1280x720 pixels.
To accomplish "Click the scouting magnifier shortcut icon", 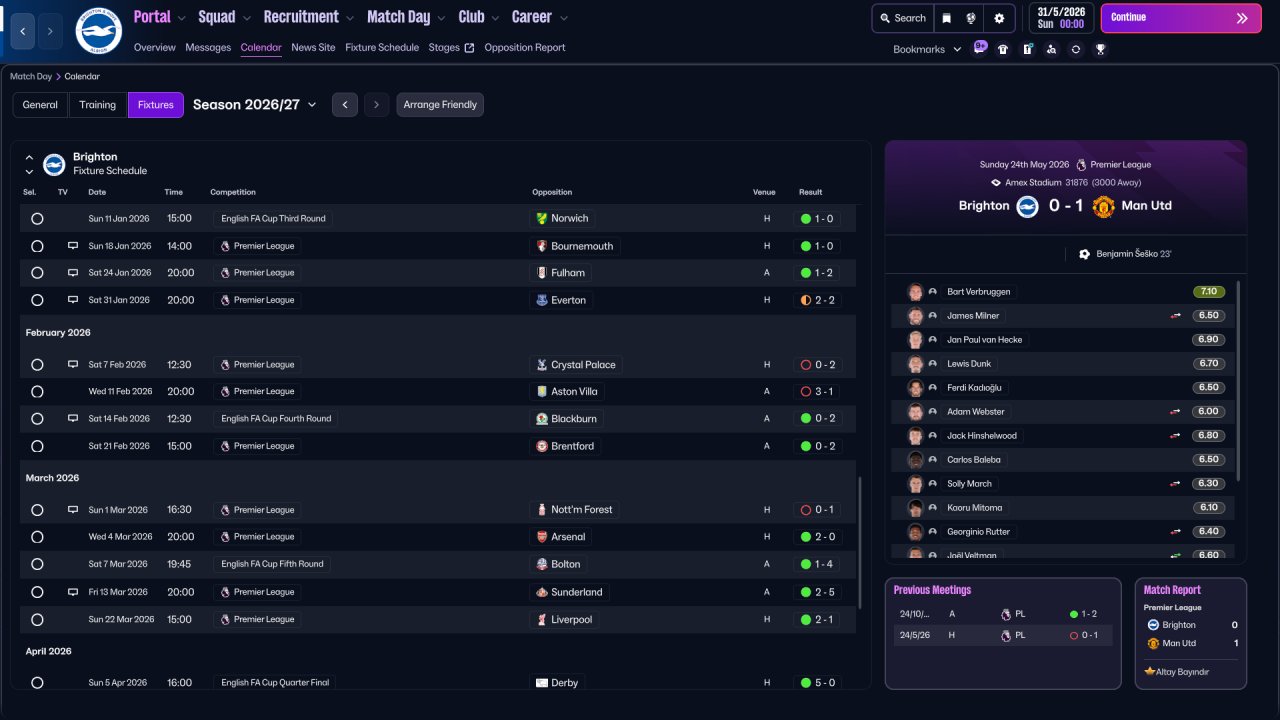I will pyautogui.click(x=1051, y=49).
